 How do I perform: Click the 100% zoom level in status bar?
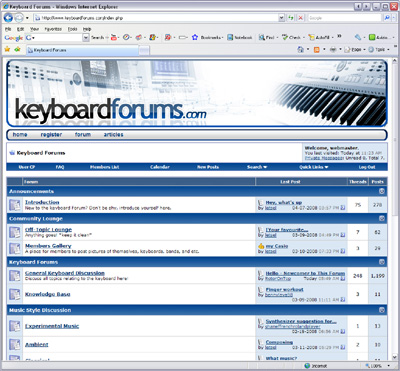[377, 366]
